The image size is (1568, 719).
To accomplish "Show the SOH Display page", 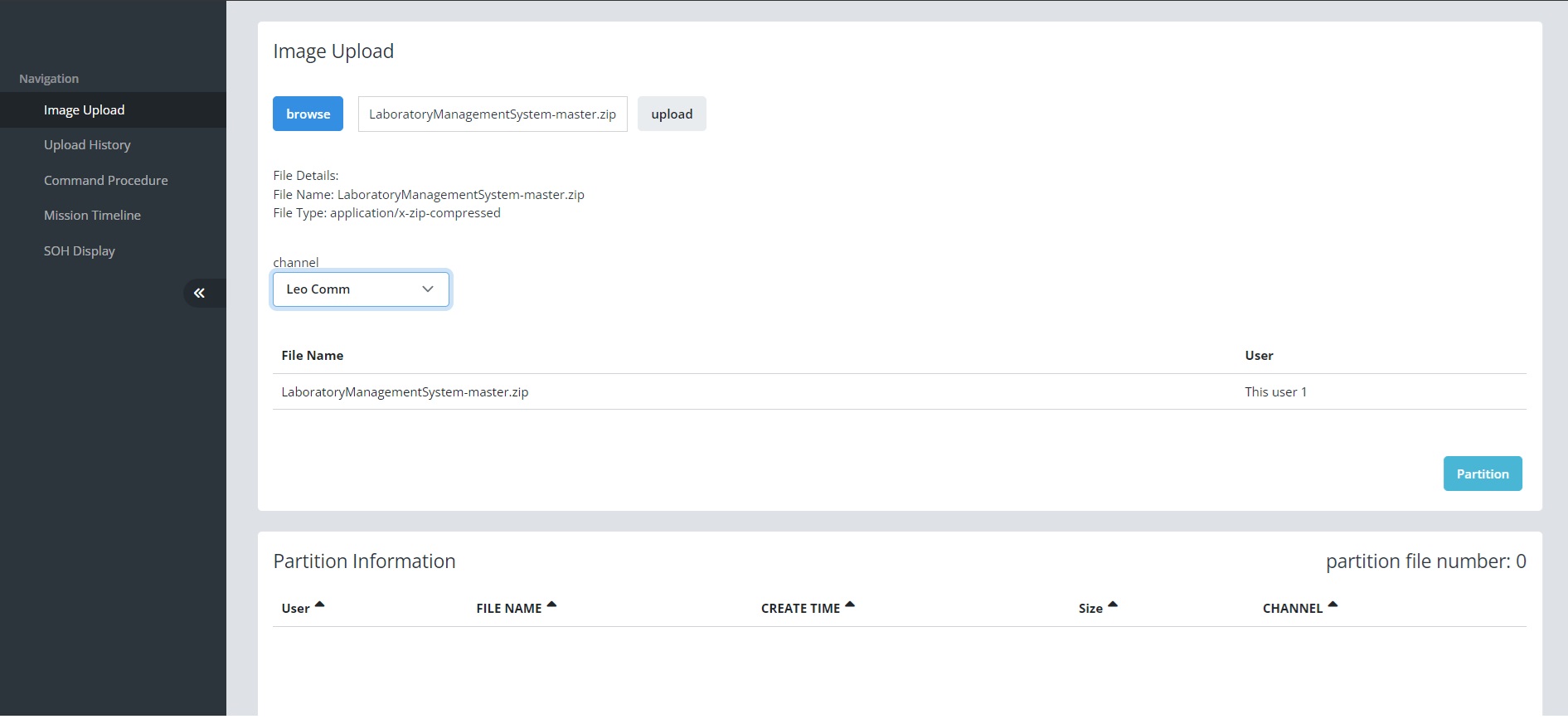I will 80,251.
